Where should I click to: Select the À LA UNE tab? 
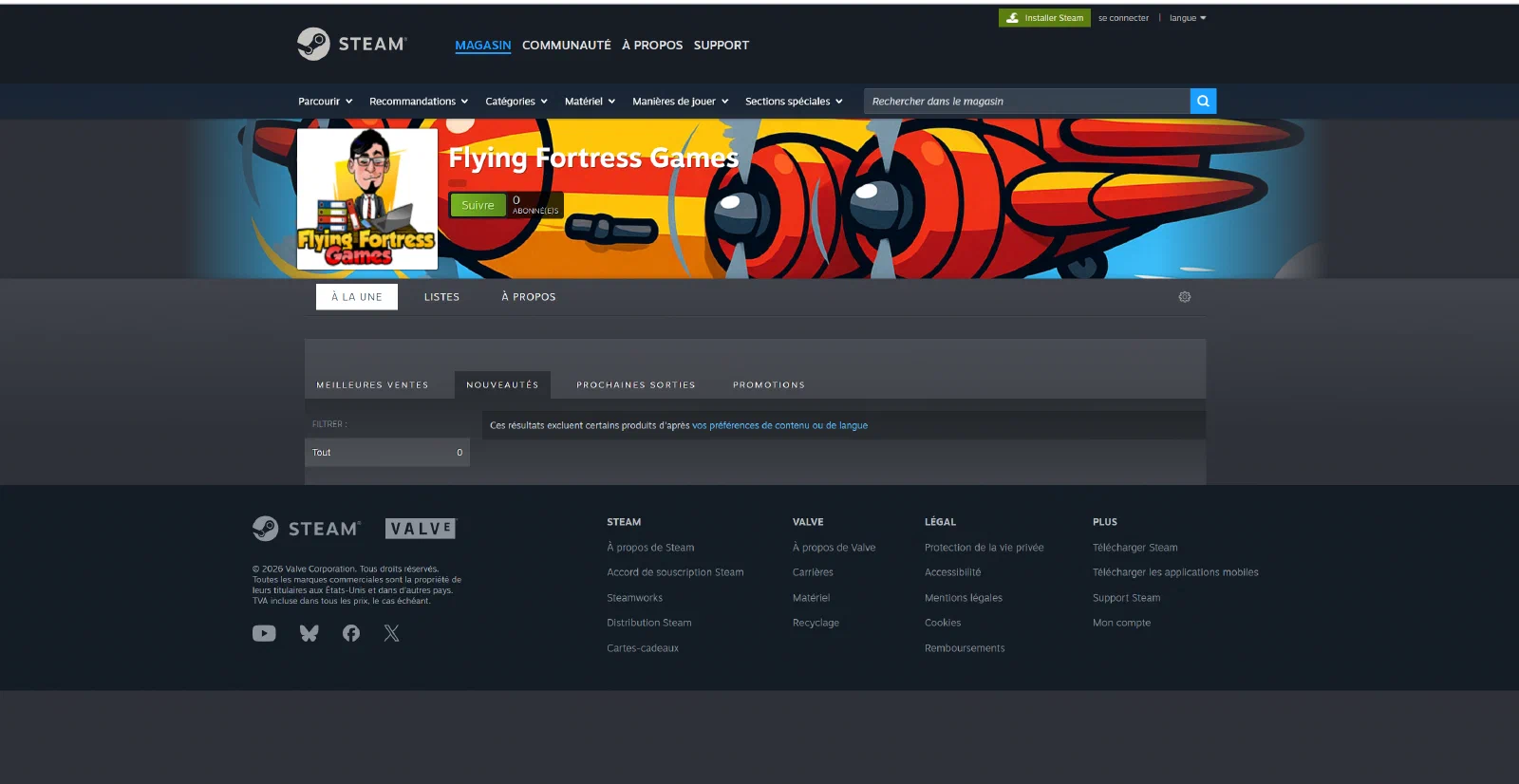(x=357, y=297)
